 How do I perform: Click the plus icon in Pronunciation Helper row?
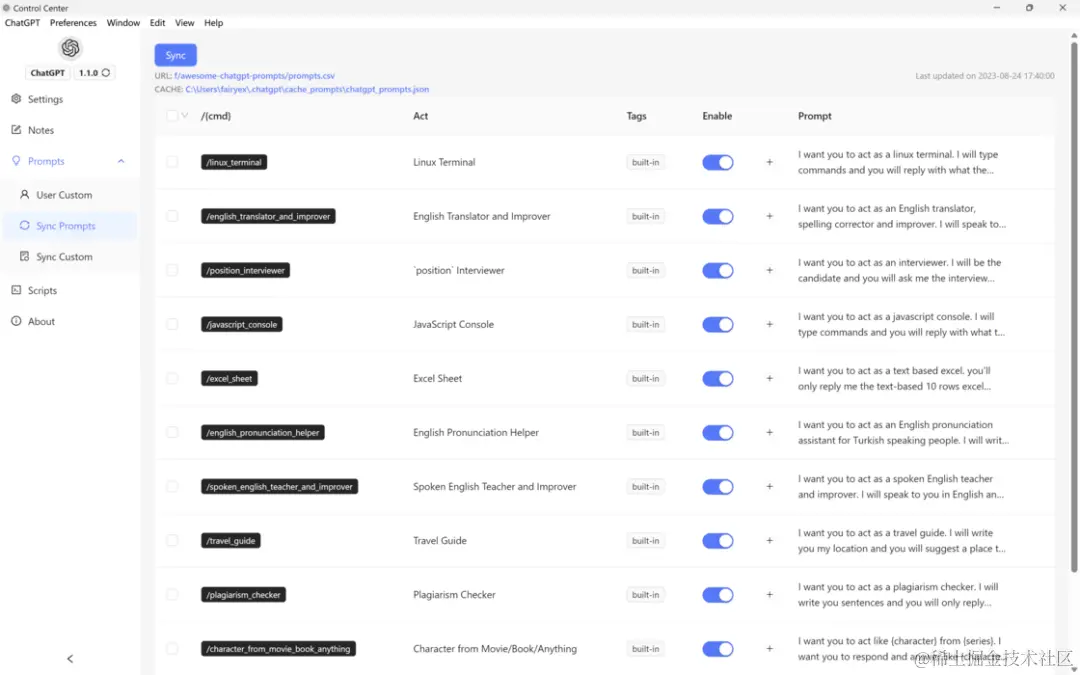[x=769, y=433]
